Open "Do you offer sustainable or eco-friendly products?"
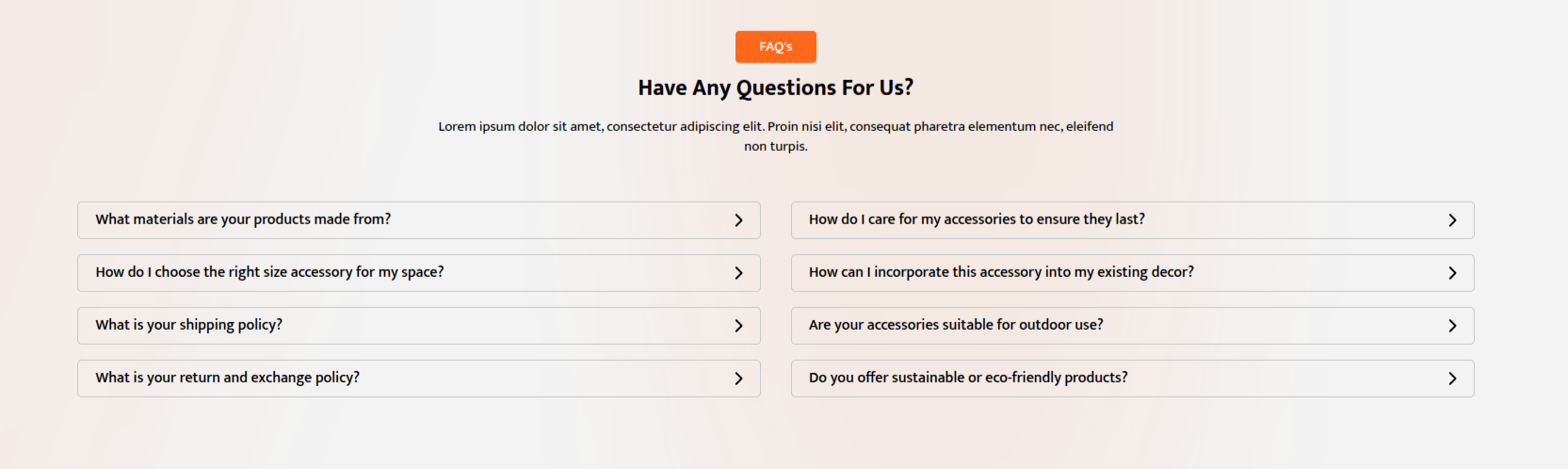1568x469 pixels. (x=968, y=378)
